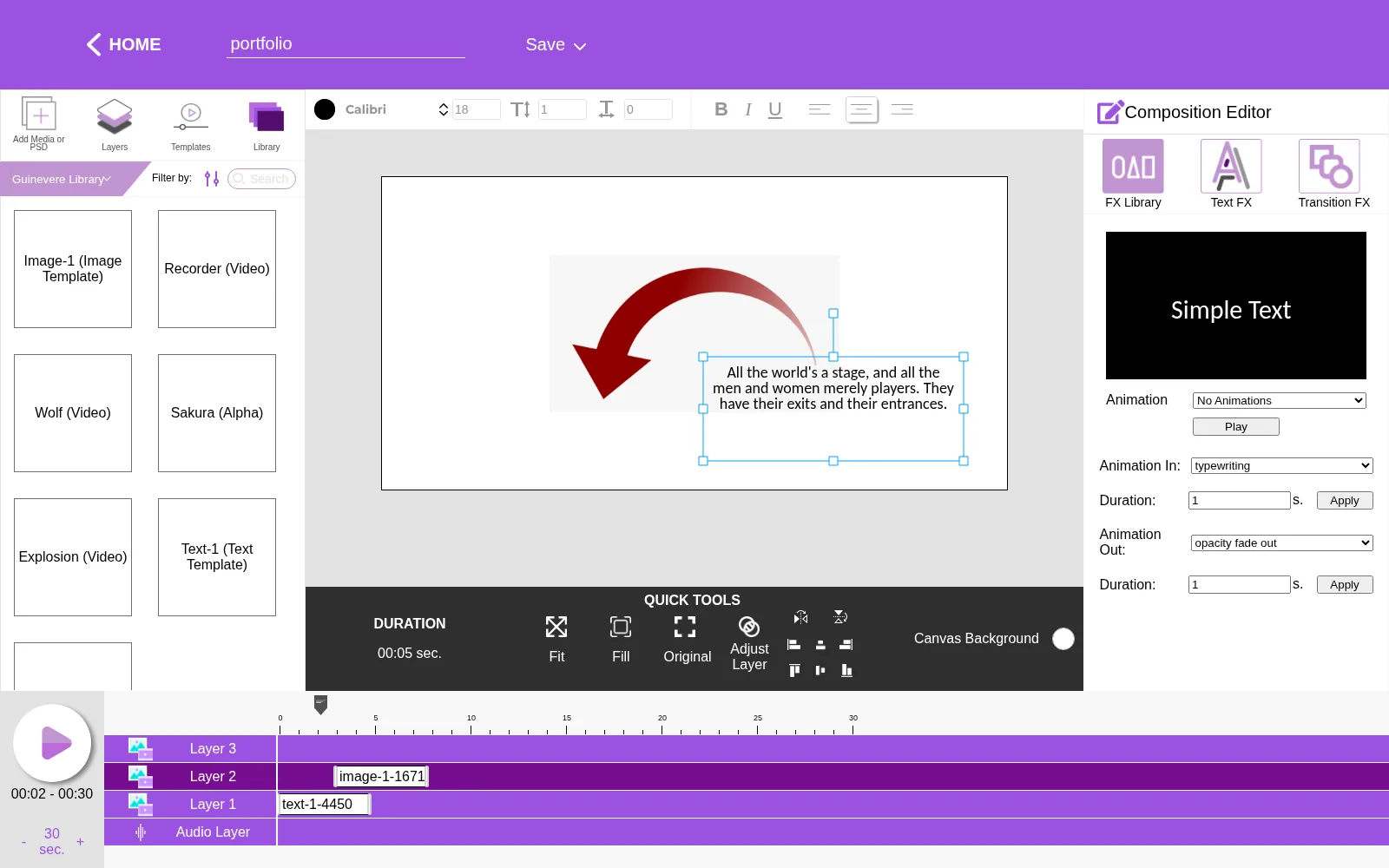The image size is (1389, 868).
Task: Apply the Animation Out duration
Action: pyautogui.click(x=1344, y=584)
